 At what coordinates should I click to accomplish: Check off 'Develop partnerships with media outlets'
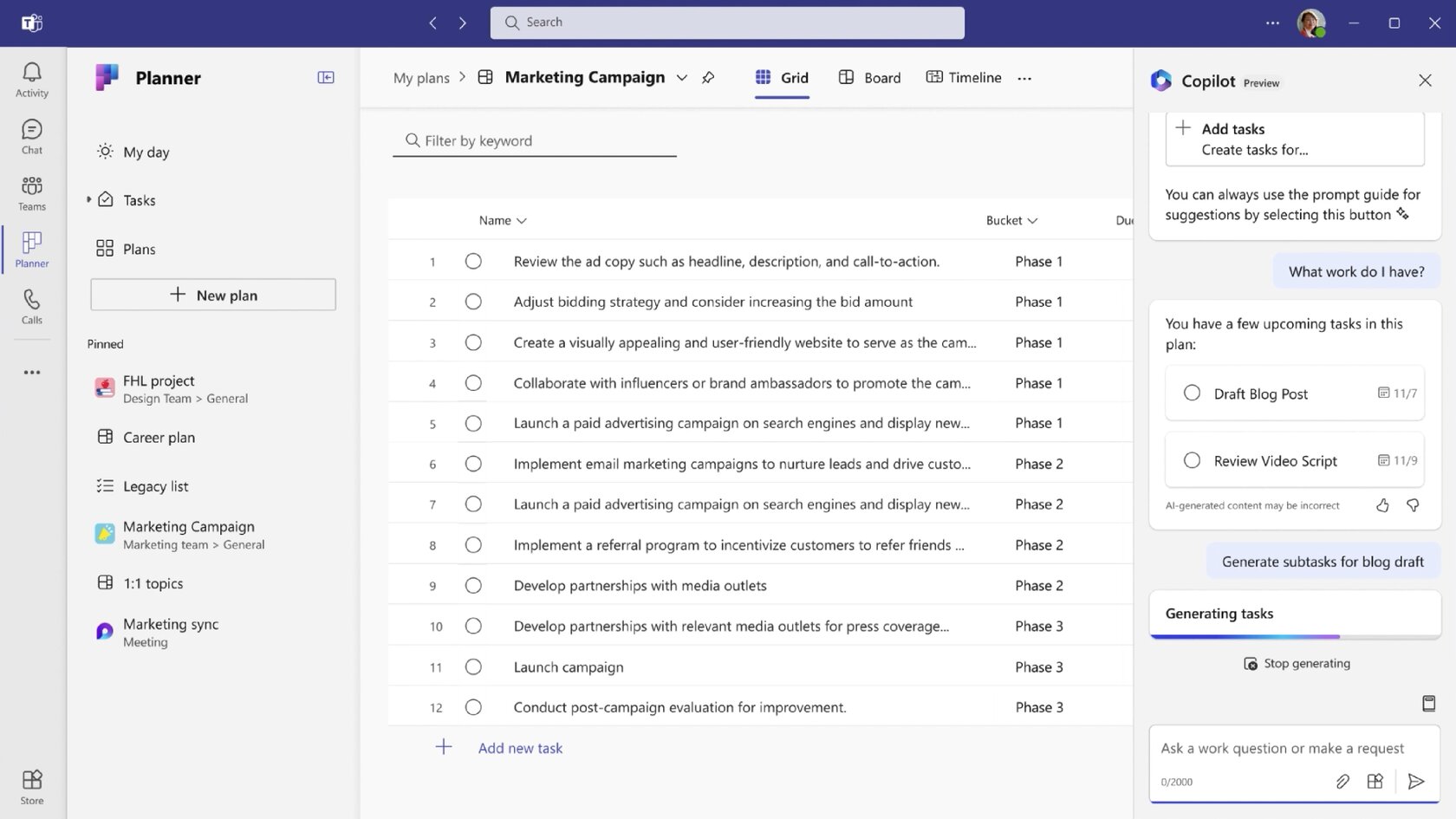(473, 586)
